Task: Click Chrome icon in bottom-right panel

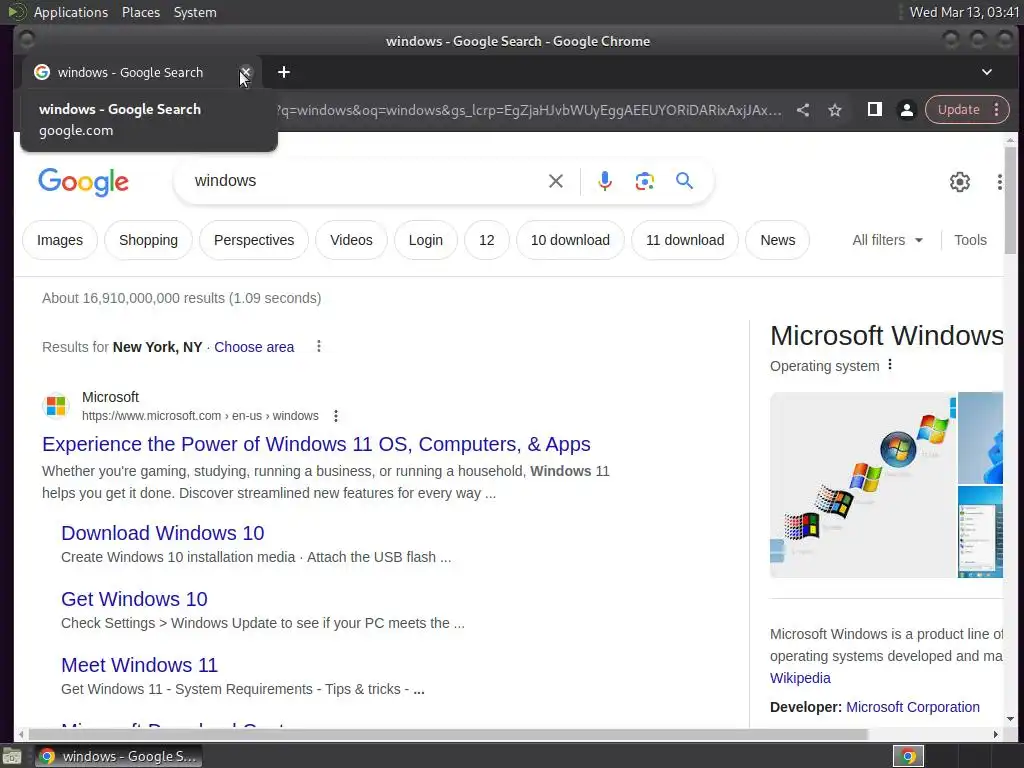Action: 908,756
